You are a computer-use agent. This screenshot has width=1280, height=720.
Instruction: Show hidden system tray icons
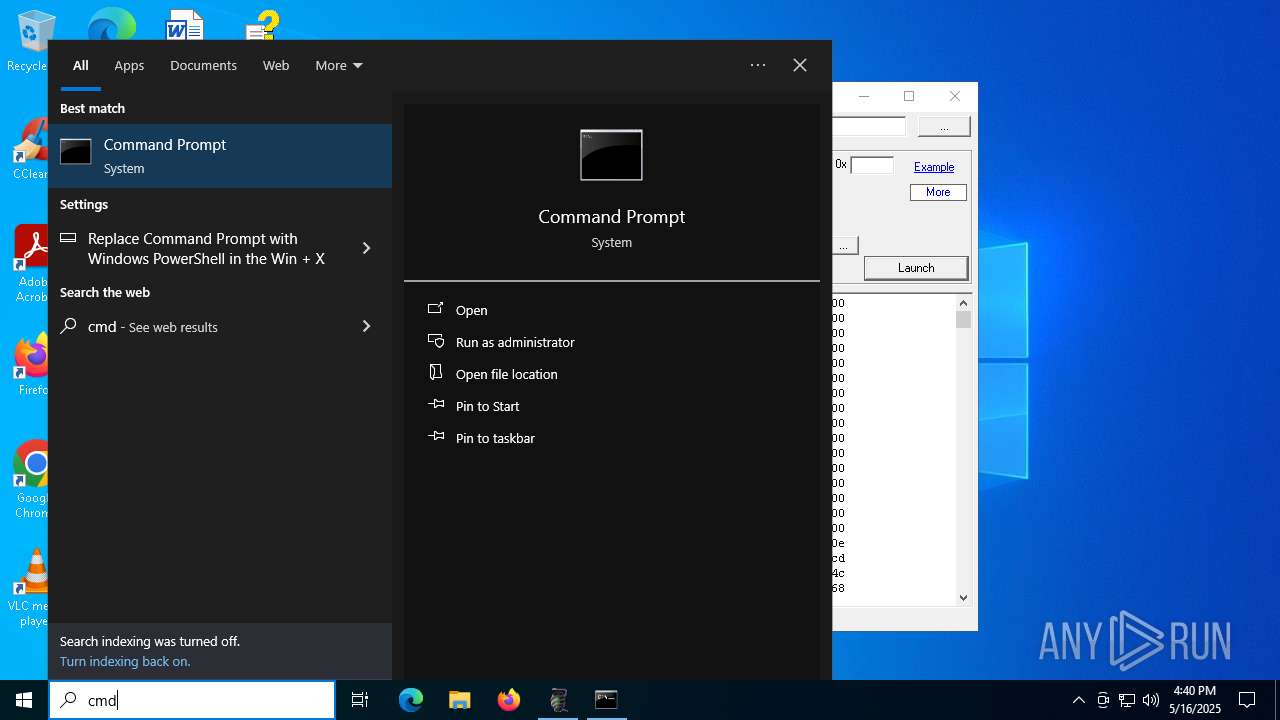(x=1078, y=700)
